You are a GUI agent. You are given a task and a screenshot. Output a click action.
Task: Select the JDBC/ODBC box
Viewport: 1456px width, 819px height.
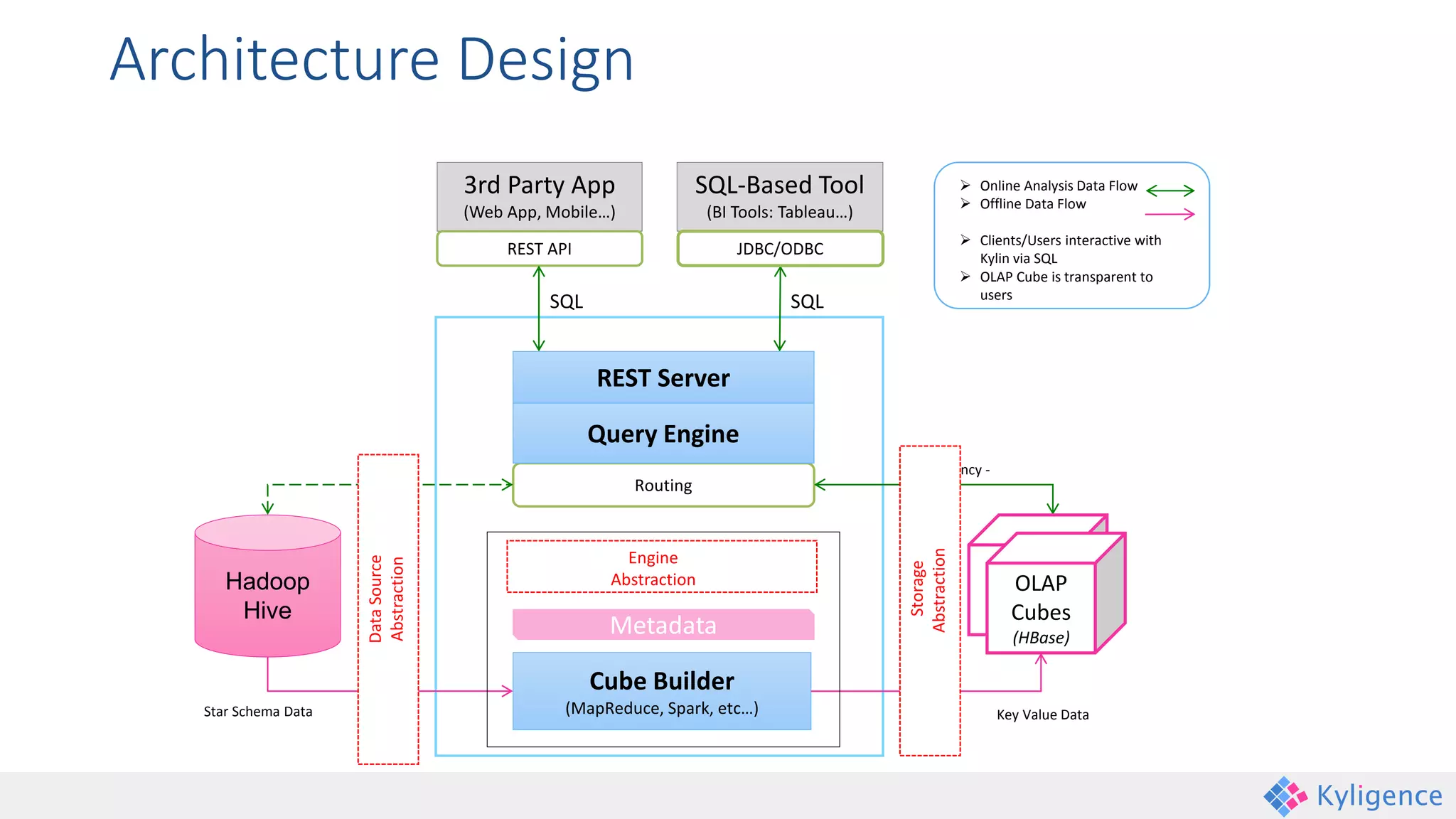point(780,249)
